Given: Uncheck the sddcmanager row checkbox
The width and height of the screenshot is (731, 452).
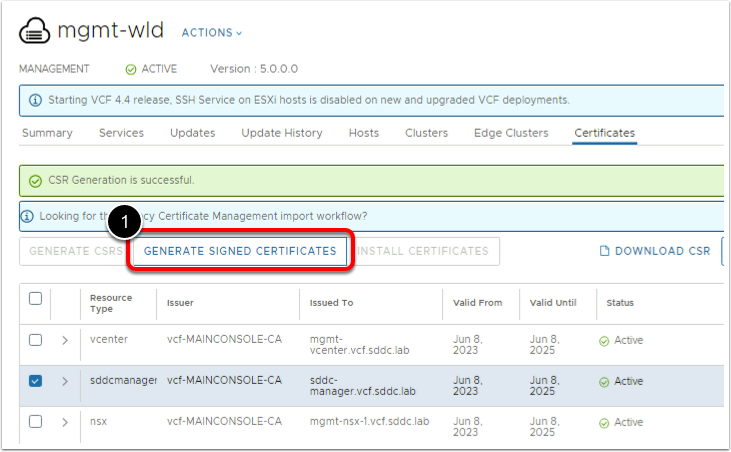Looking at the screenshot, I should pyautogui.click(x=35, y=381).
